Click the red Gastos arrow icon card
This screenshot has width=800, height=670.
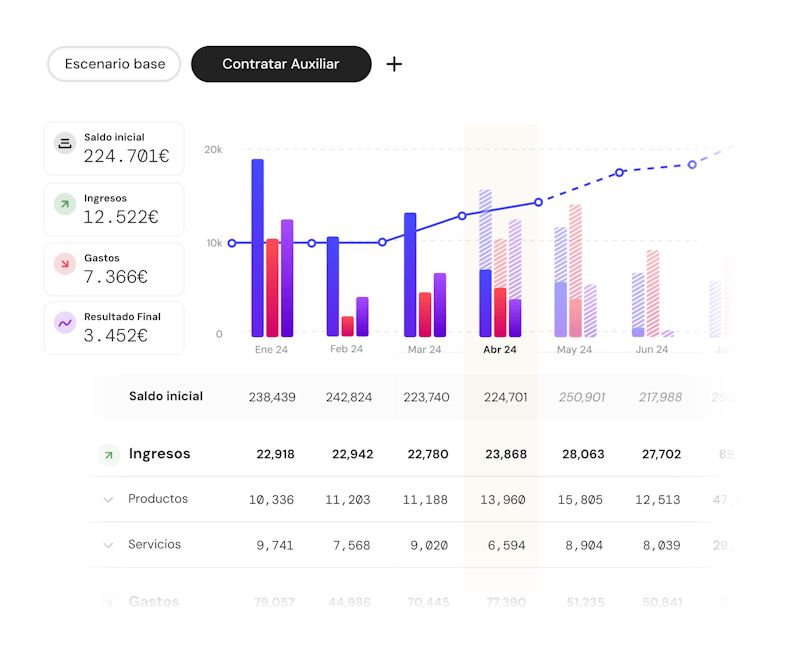[65, 265]
